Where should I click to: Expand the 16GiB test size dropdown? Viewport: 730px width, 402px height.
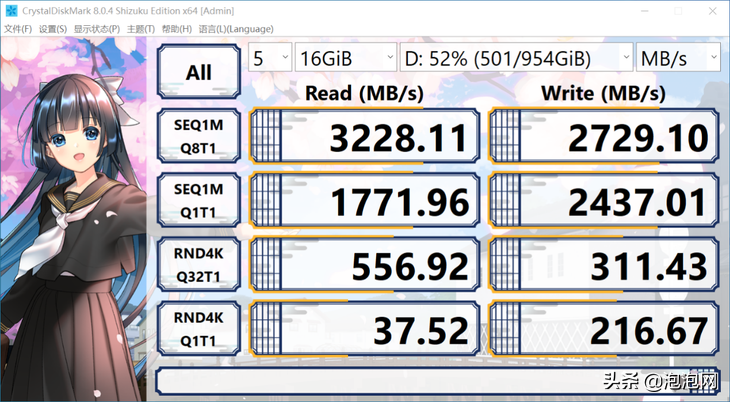[x=346, y=57]
